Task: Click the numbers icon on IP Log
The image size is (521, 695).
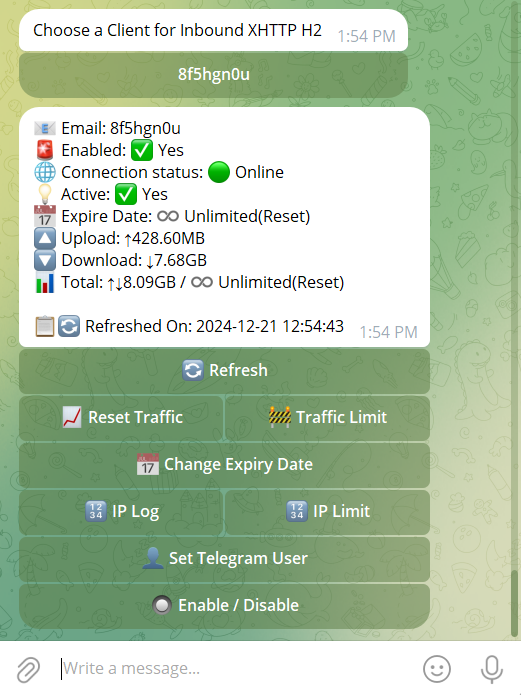Action: click(x=96, y=511)
